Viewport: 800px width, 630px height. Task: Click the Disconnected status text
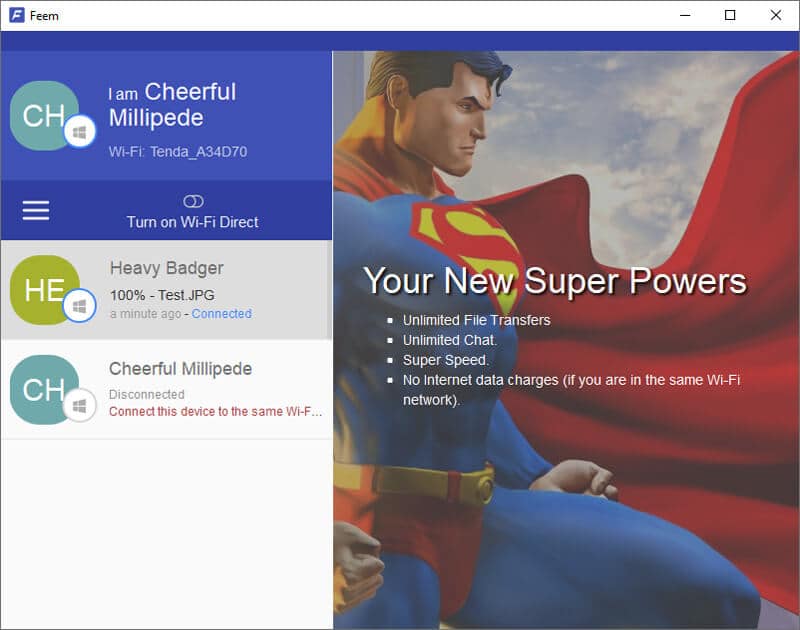coord(146,394)
